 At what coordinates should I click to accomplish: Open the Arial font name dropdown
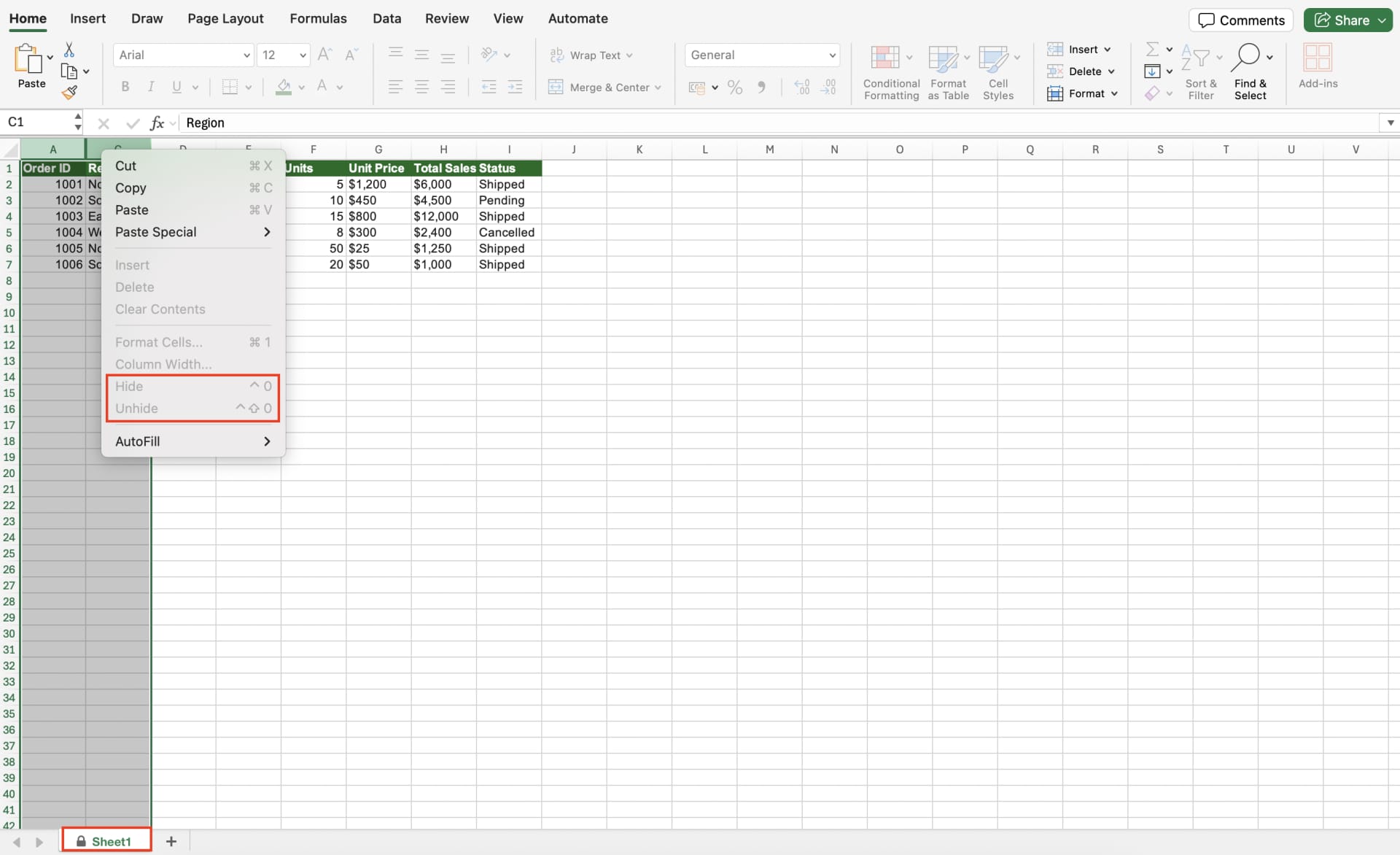tap(246, 55)
